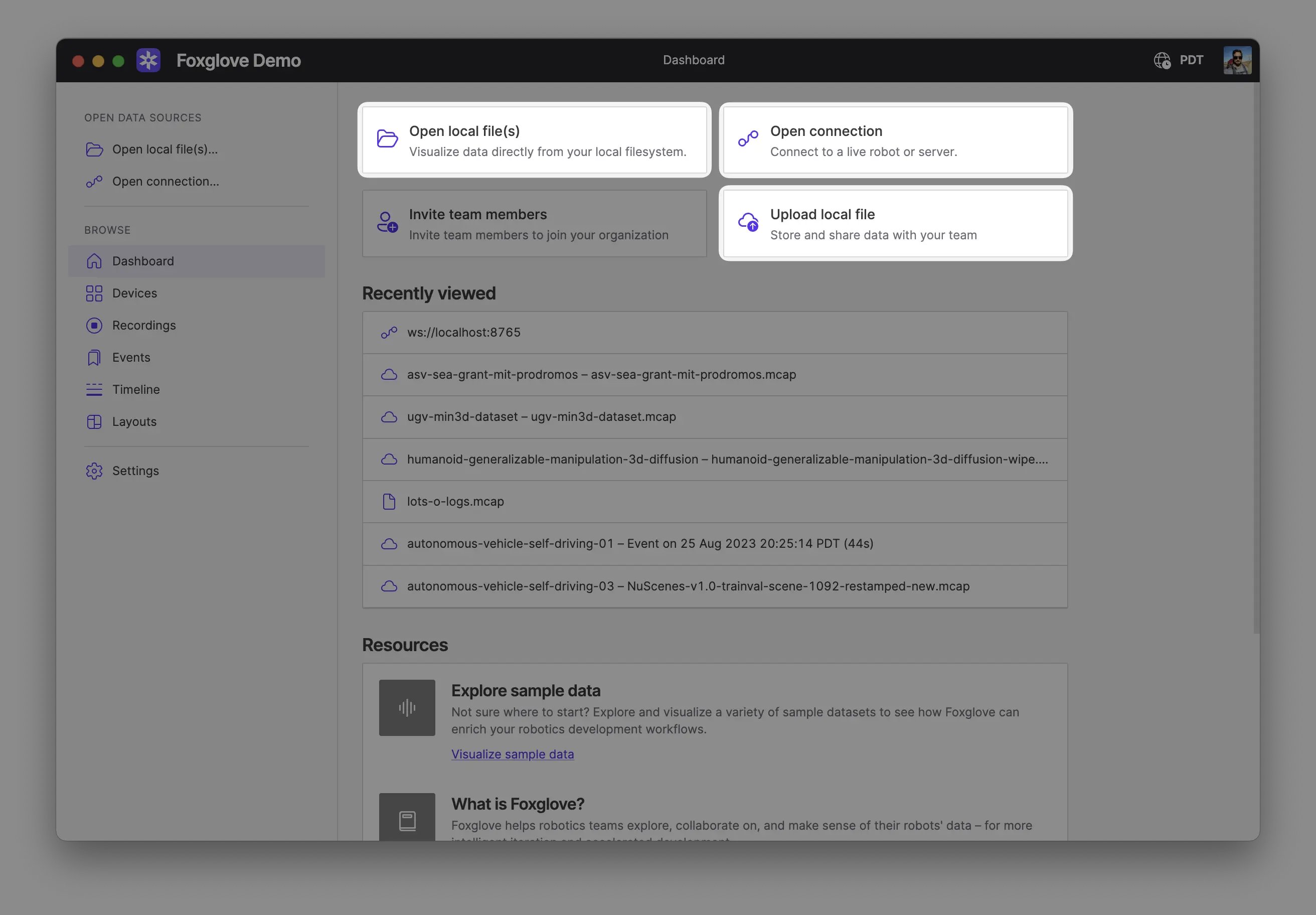This screenshot has height=915, width=1316.
Task: Select Recordings in the sidebar
Action: pos(144,325)
